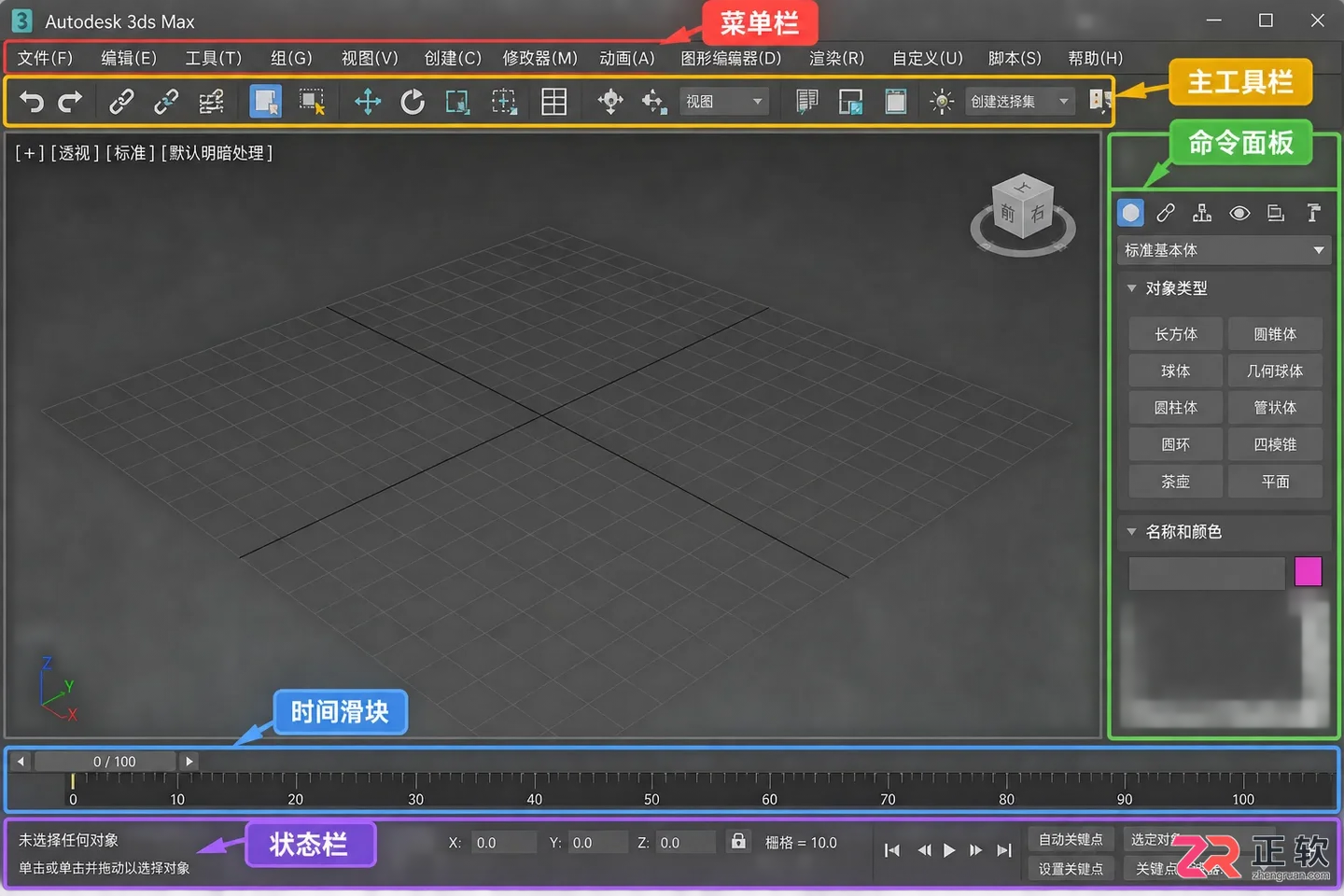Screen dimensions: 1344x896
Task: Click the 茶壶 teapot button
Action: coord(1175,482)
